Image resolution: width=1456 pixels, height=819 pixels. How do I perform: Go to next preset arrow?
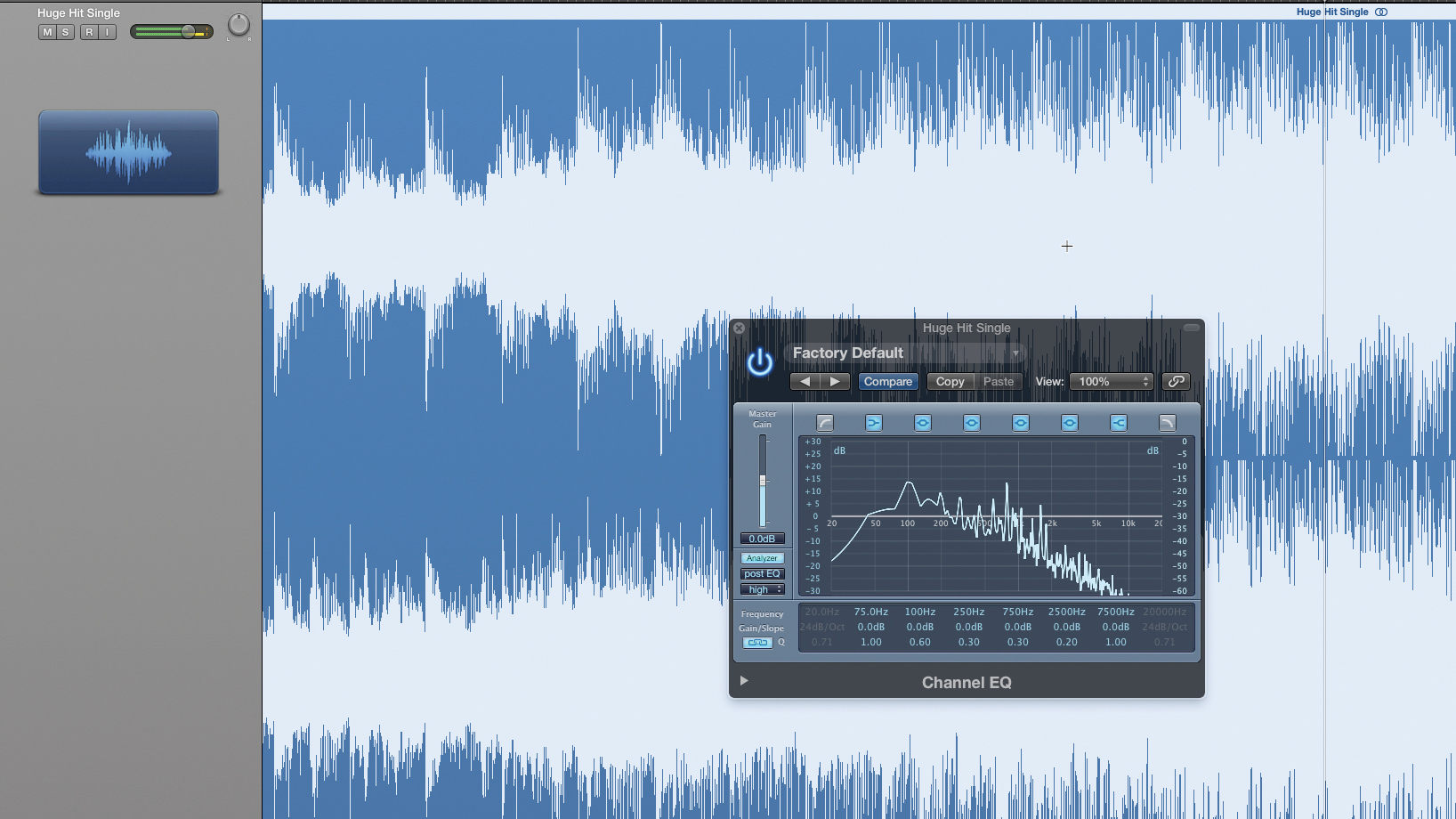(835, 381)
